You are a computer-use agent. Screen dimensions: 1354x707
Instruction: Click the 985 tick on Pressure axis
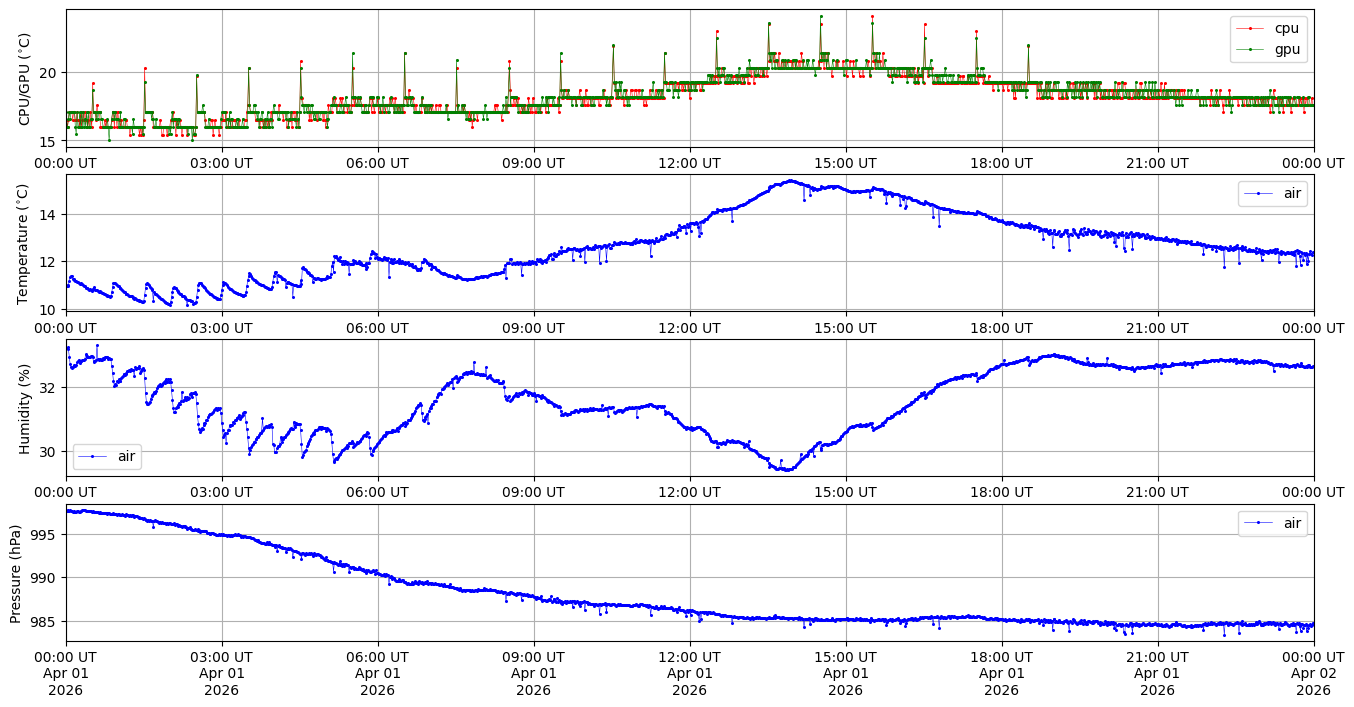click(45, 621)
